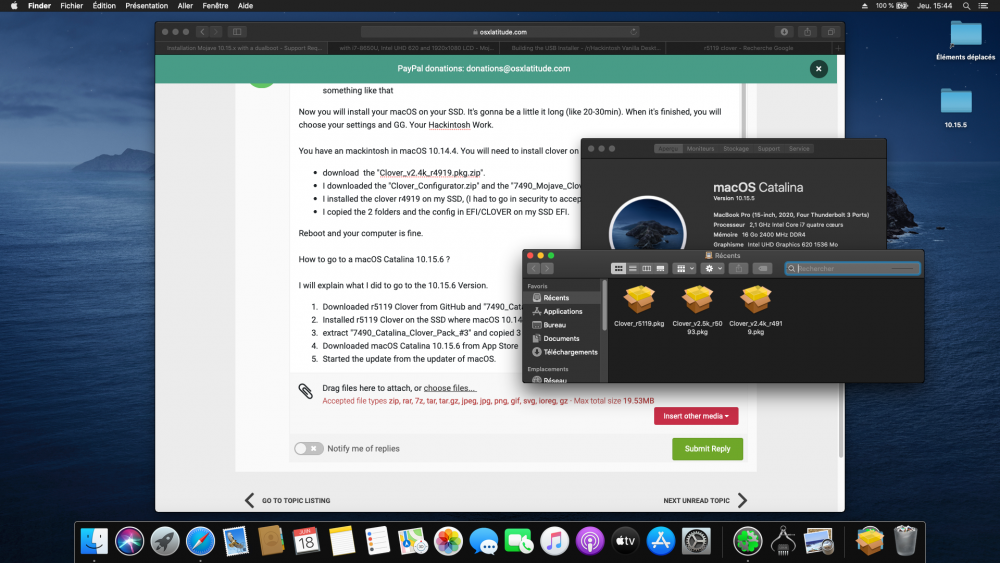Open Messages from the Dock

pyautogui.click(x=483, y=541)
